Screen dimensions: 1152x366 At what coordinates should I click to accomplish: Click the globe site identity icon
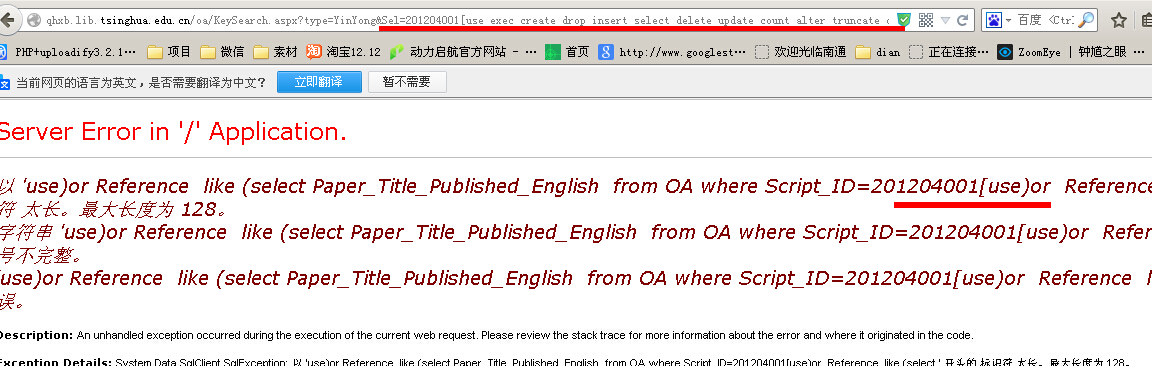pyautogui.click(x=33, y=20)
